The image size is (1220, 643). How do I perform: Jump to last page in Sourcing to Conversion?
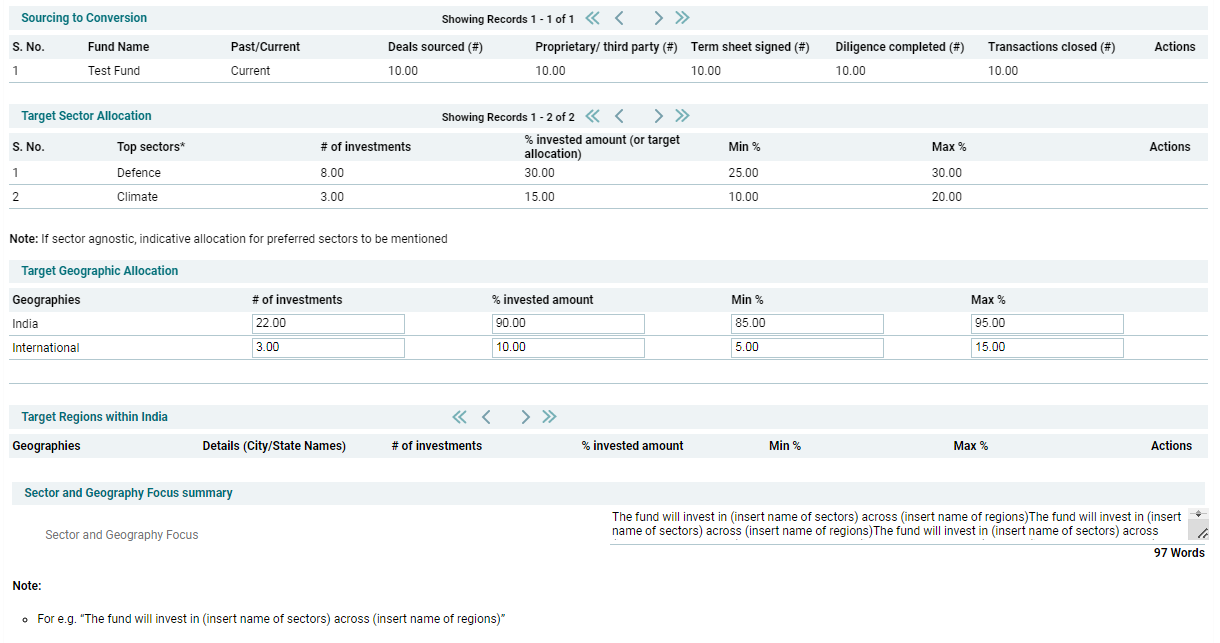682,18
